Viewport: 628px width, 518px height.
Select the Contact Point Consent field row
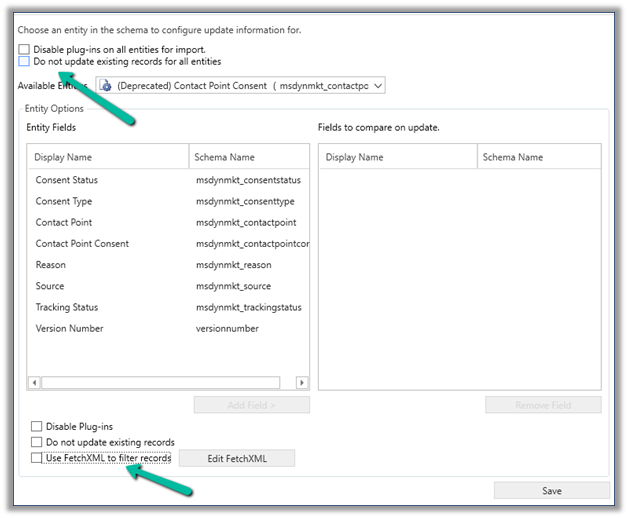[82, 244]
